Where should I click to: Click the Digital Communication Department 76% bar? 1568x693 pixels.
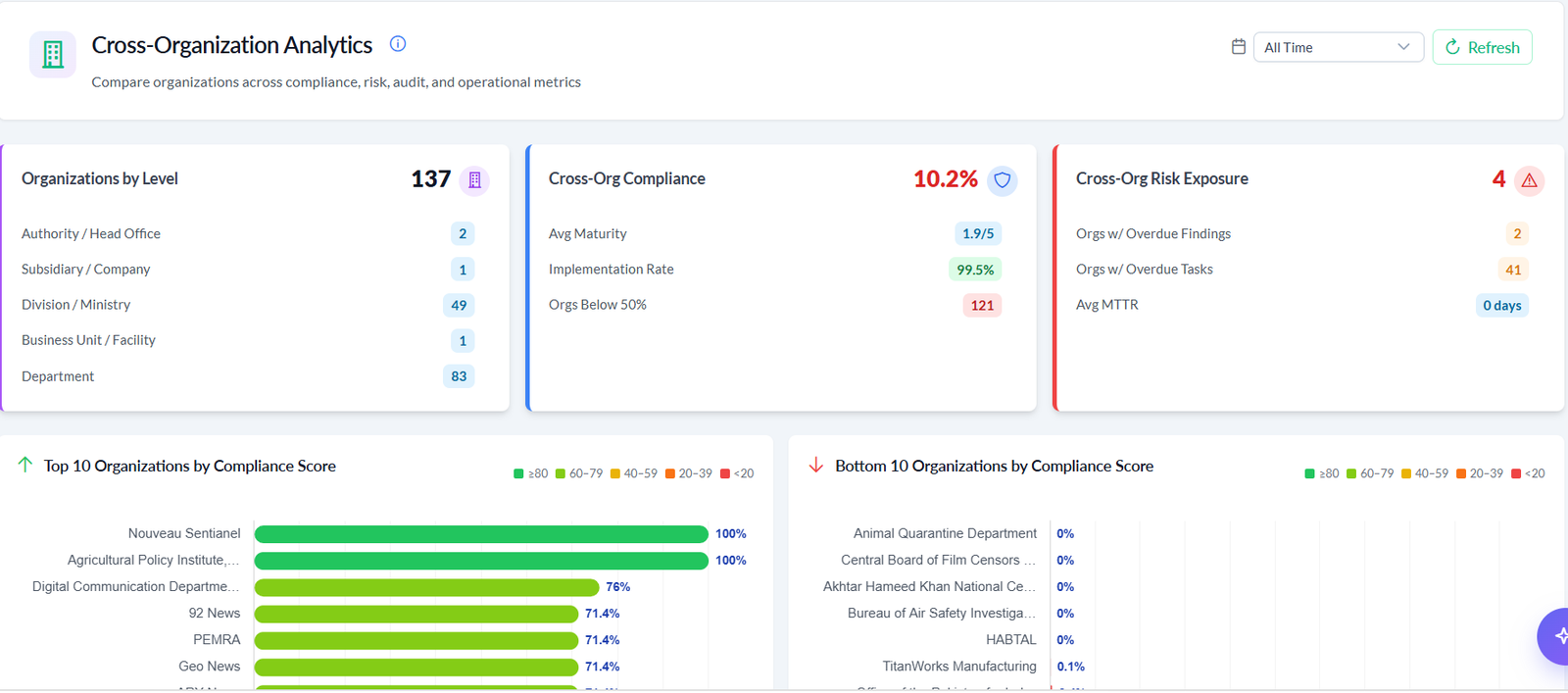[426, 587]
